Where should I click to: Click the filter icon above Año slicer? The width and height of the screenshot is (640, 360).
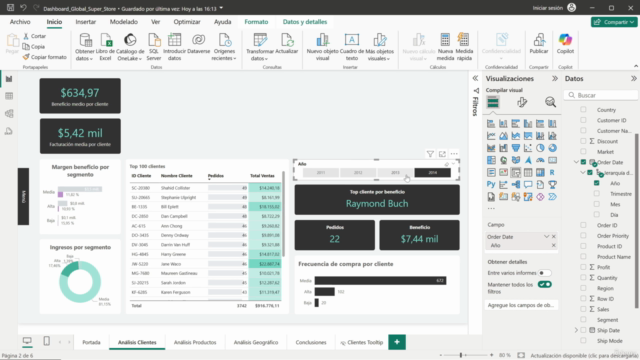(430, 154)
